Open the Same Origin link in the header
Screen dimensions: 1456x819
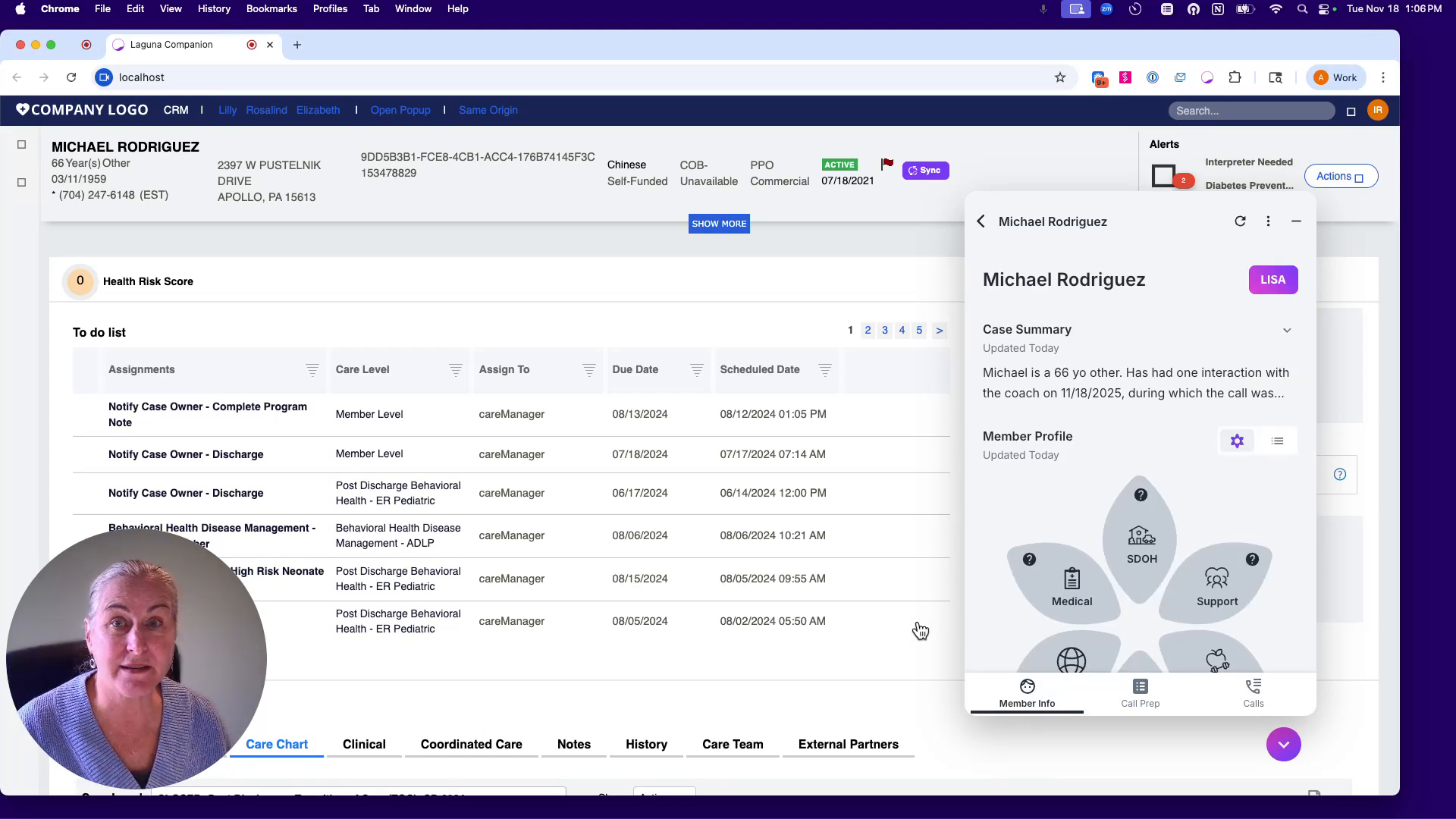click(x=488, y=110)
